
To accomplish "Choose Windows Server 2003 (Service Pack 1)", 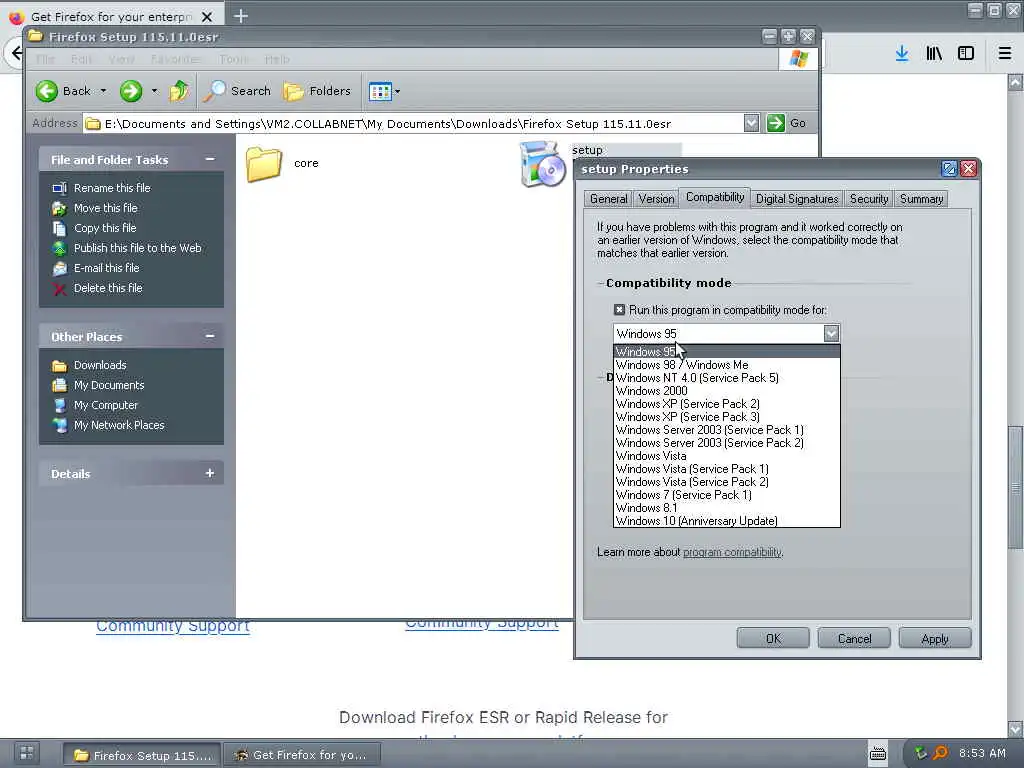I will tap(727, 430).
